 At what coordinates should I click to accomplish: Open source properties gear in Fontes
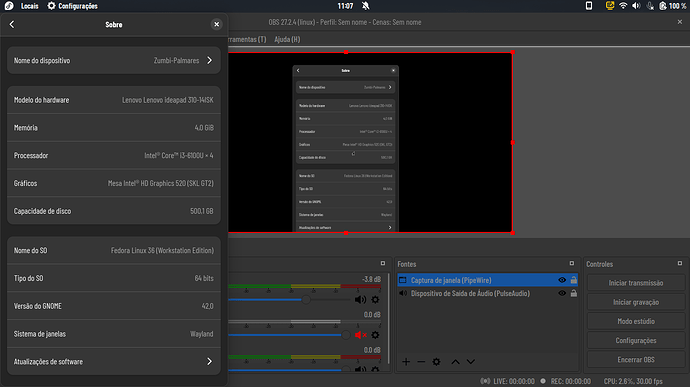(x=436, y=362)
